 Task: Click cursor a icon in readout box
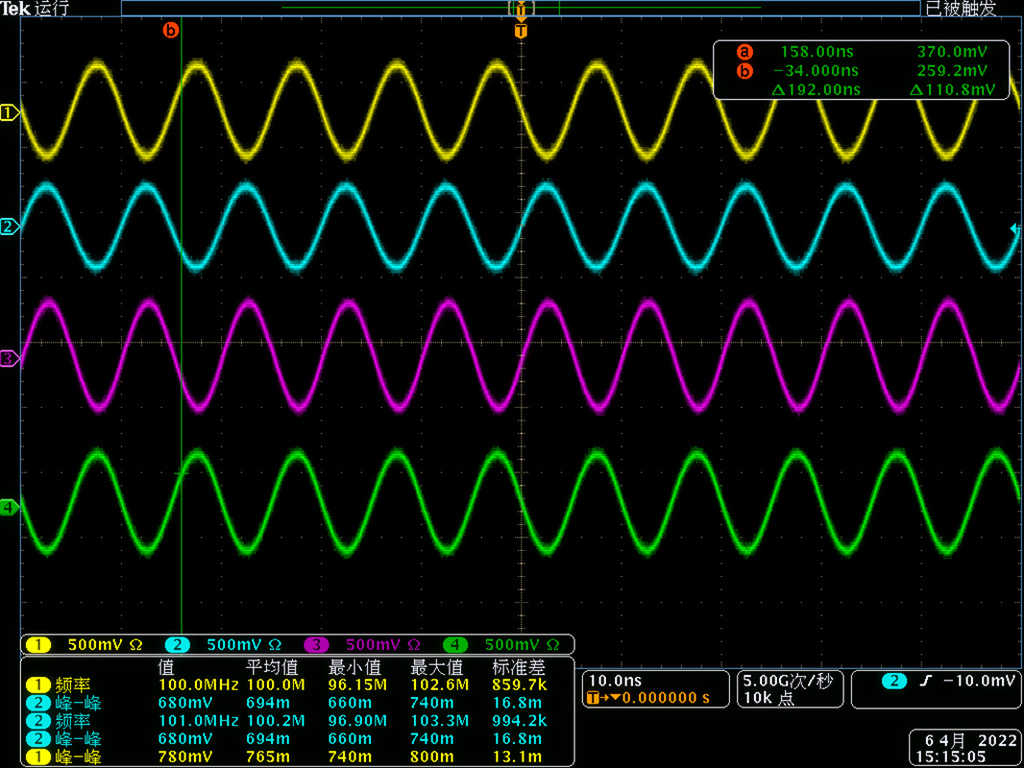tap(744, 52)
